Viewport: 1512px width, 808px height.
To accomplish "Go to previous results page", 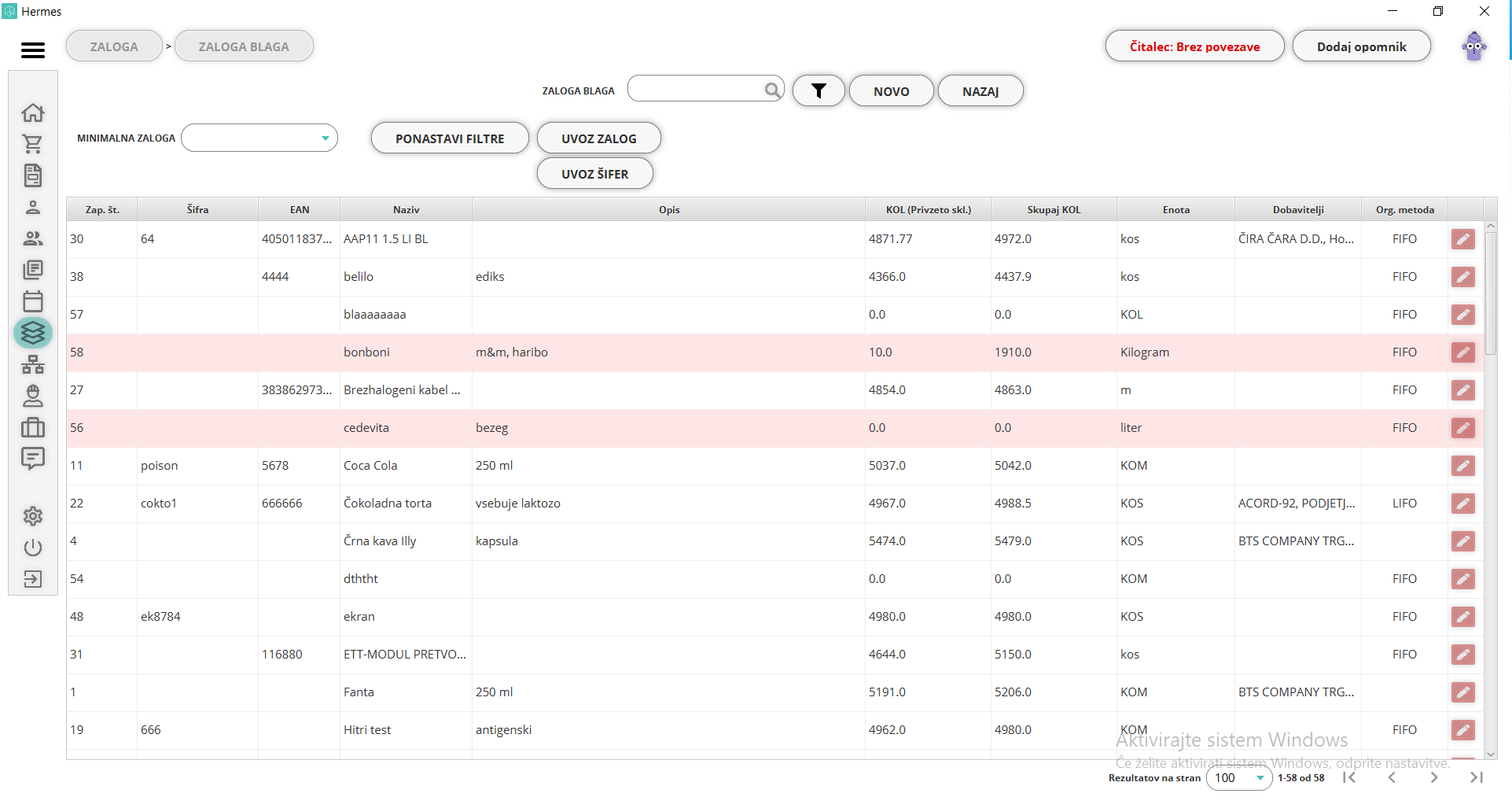I will (x=1392, y=777).
